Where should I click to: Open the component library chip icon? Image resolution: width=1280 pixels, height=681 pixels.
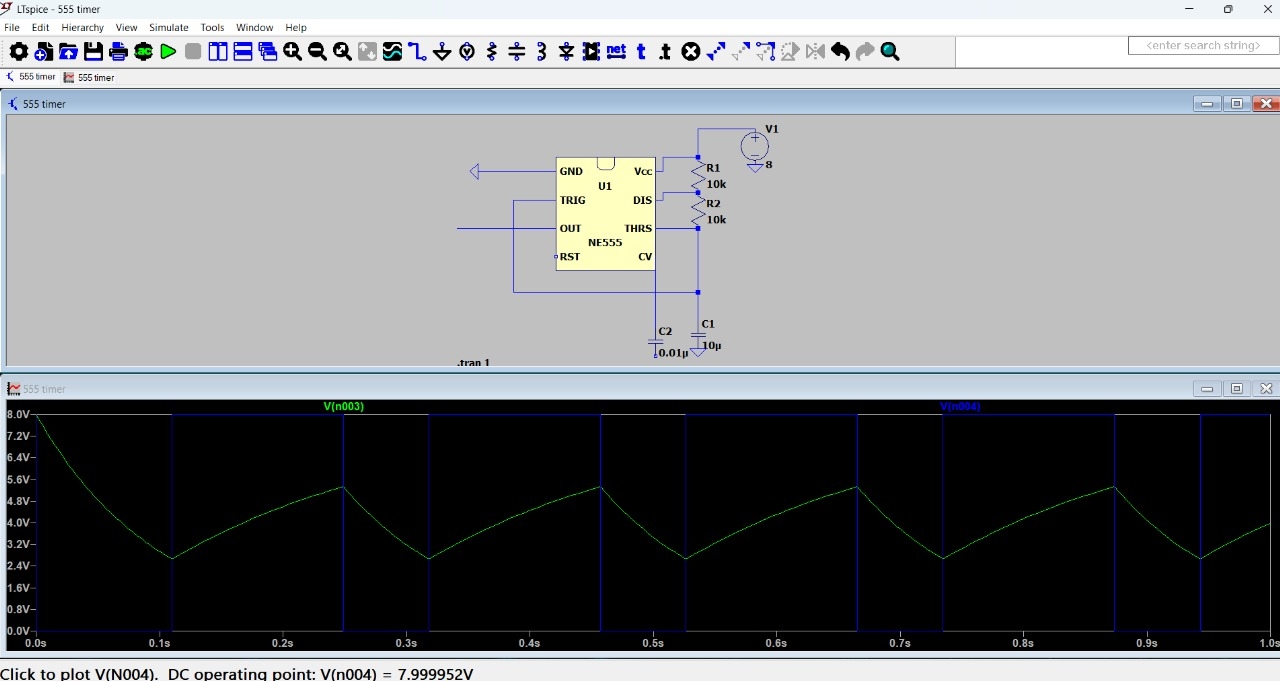pos(591,52)
